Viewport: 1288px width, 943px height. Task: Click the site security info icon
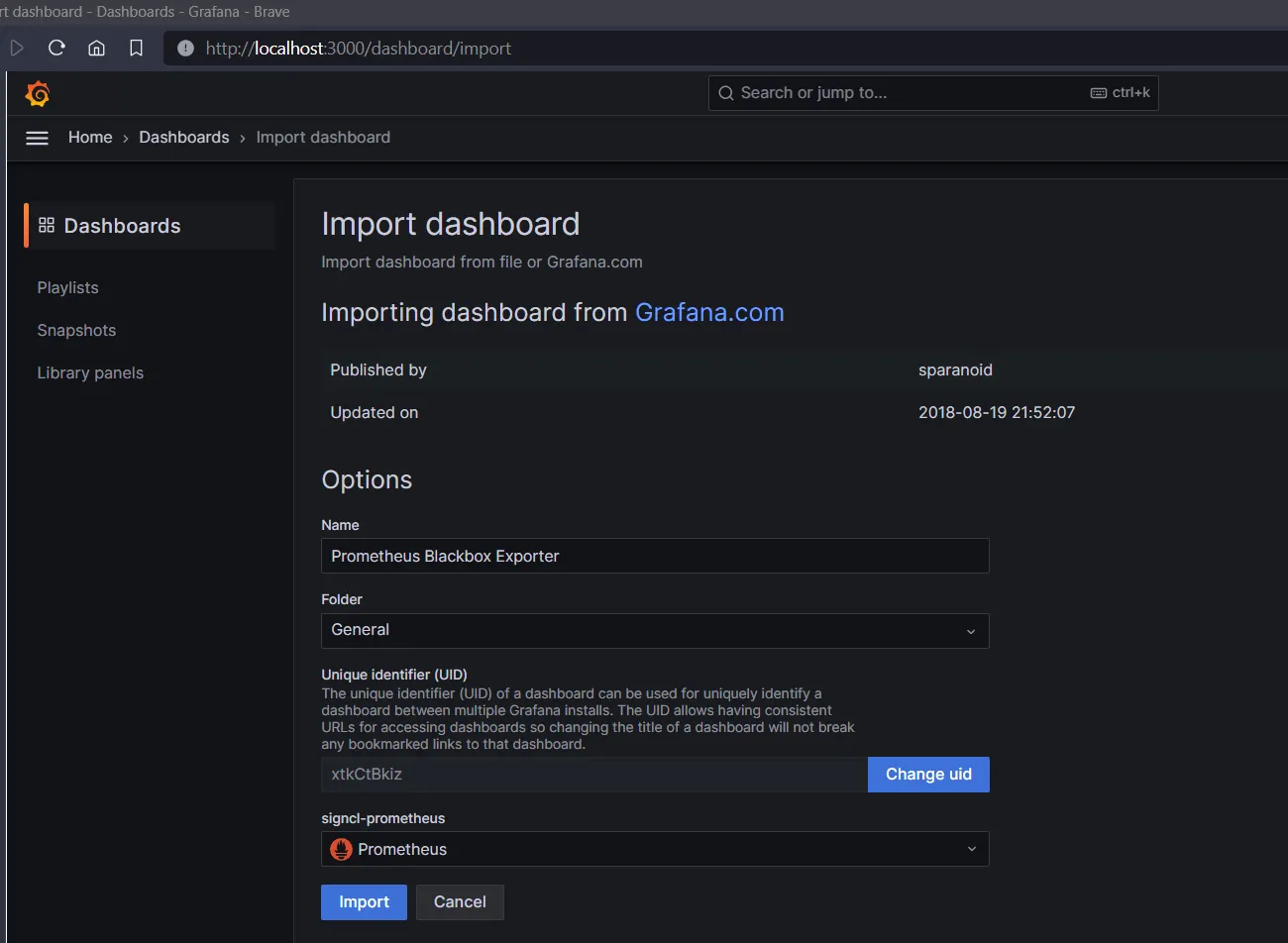tap(185, 48)
